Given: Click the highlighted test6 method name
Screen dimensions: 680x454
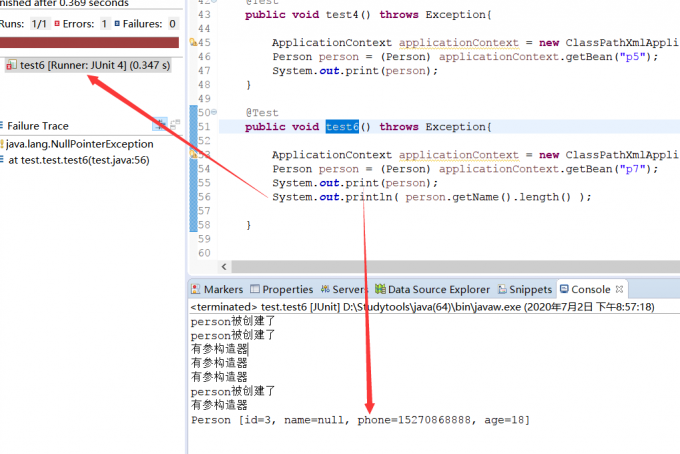Looking at the screenshot, I should (342, 127).
